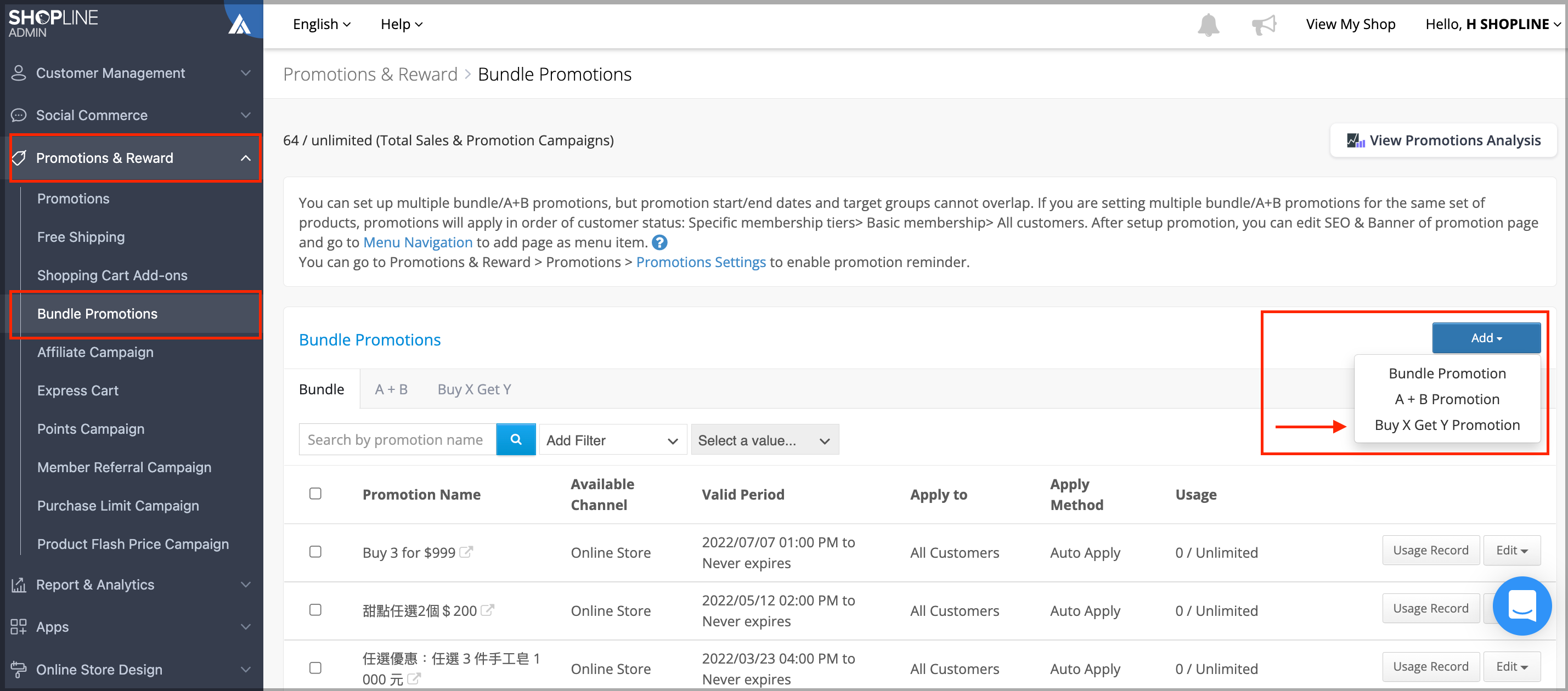This screenshot has width=1568, height=691.
Task: Open Promotions in the sidebar
Action: 73,199
